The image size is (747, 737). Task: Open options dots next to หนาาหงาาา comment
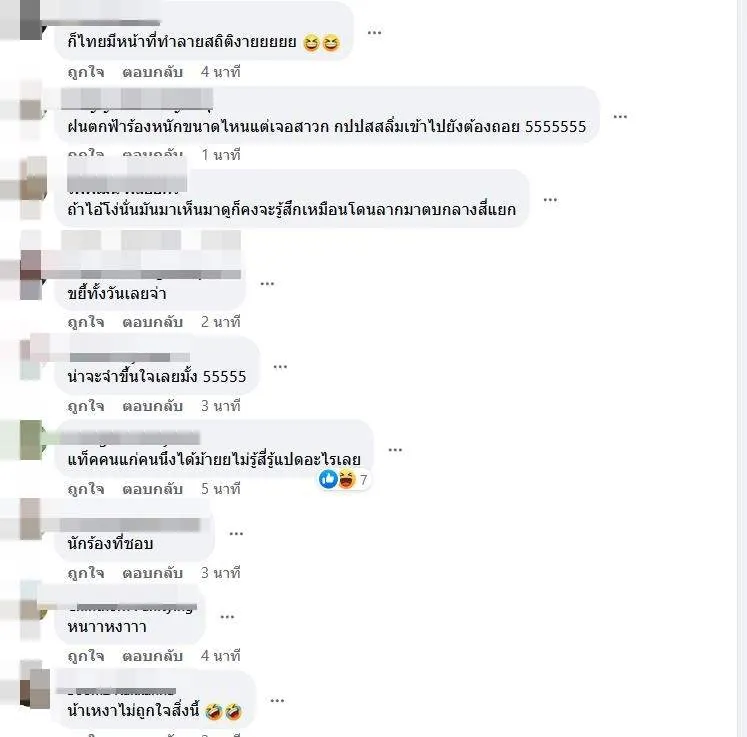(227, 617)
